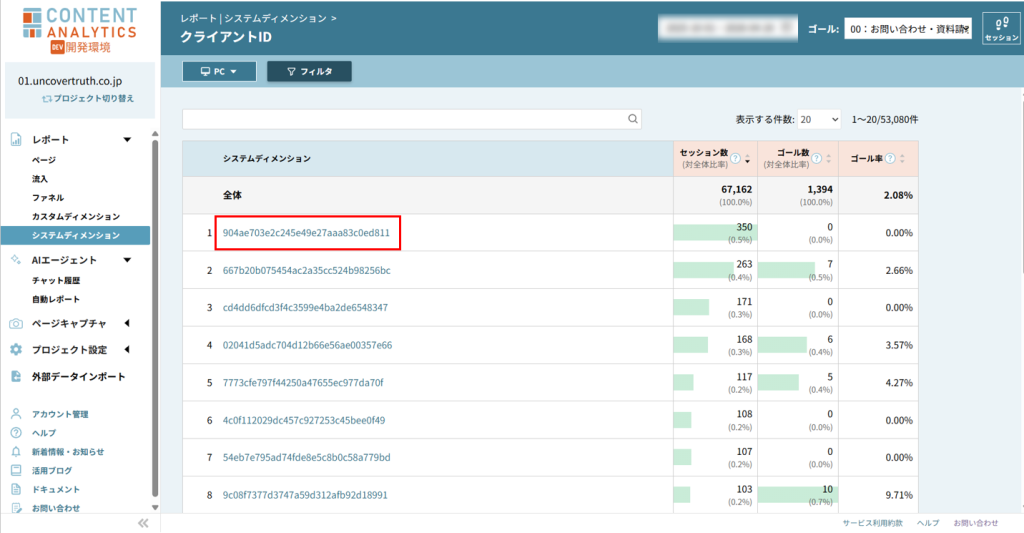Click the フィルタ button
Screen dimensions: 1024x533
pos(309,72)
